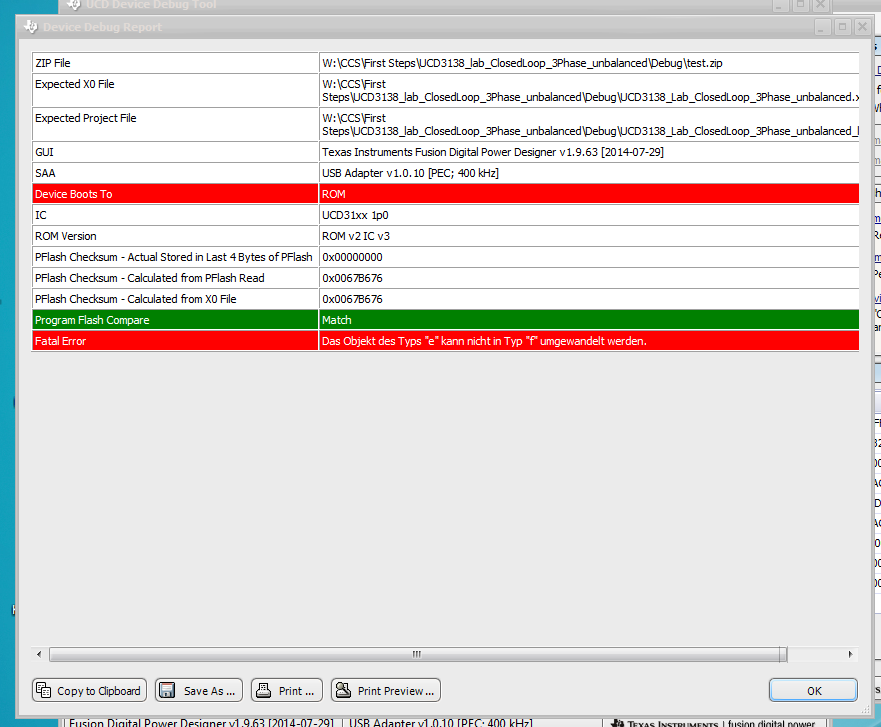The height and width of the screenshot is (727, 881).
Task: Select the German Fatal Error message text
Action: pyautogui.click(x=484, y=341)
